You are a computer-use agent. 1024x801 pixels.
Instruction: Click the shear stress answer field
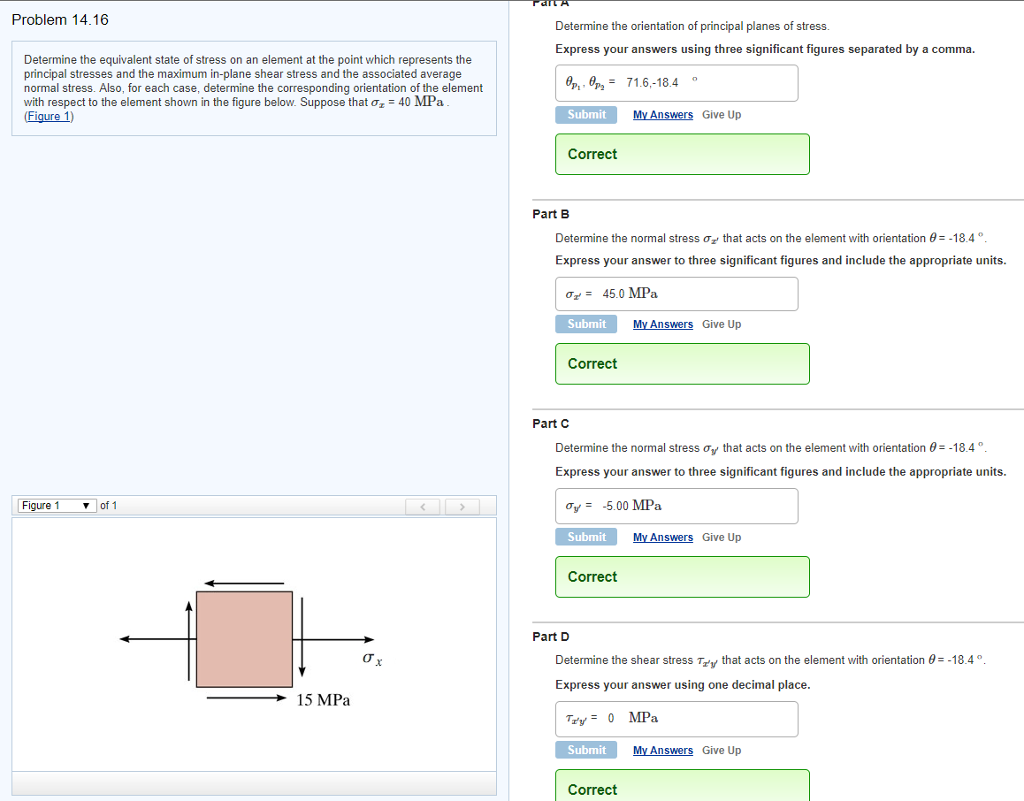coord(677,718)
